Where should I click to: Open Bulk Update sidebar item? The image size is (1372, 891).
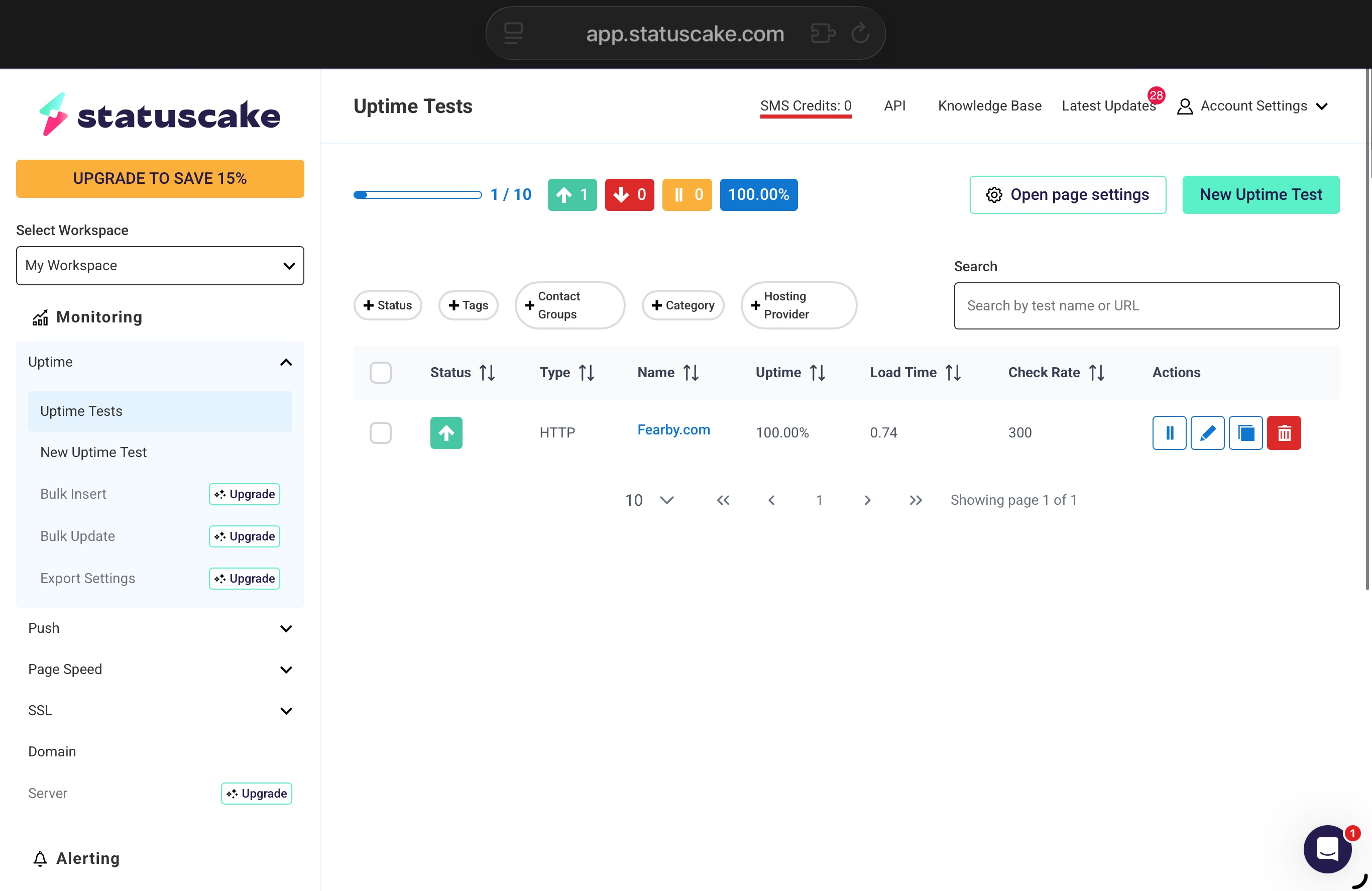tap(77, 536)
